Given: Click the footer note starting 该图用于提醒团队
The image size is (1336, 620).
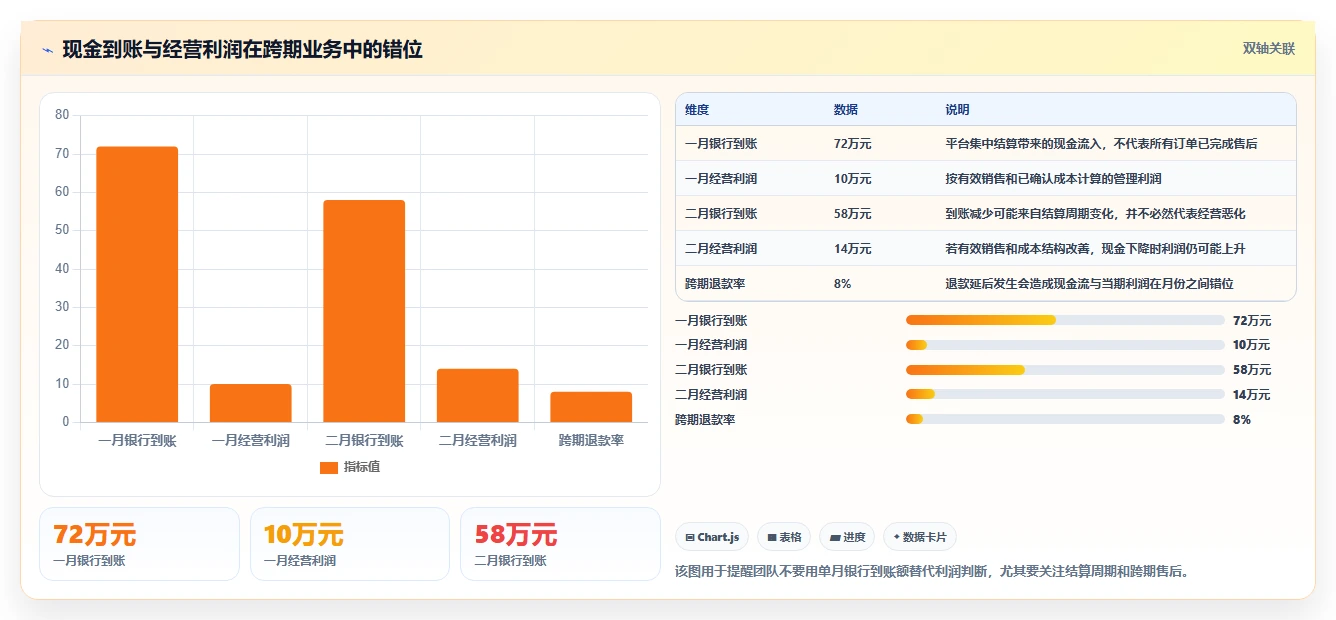Looking at the screenshot, I should 932,572.
